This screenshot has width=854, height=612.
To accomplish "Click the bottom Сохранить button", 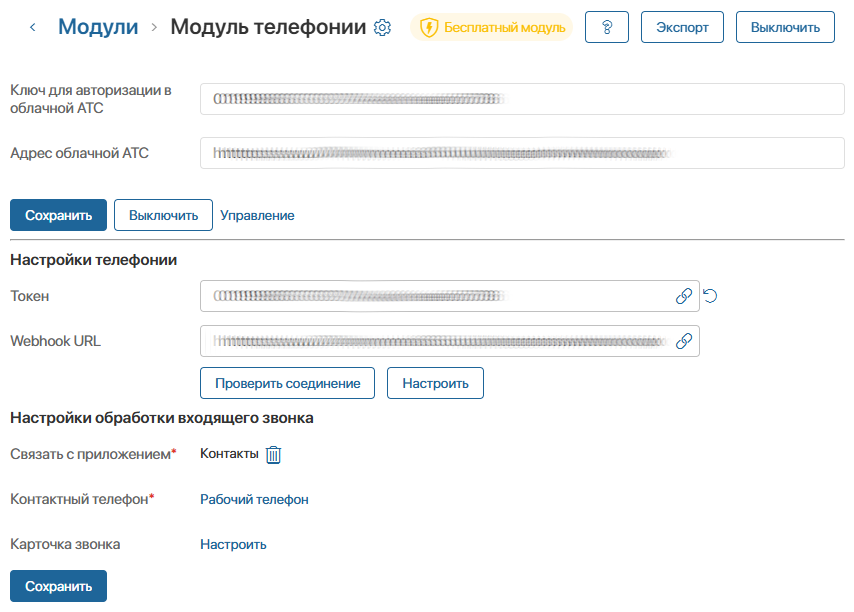I will [58, 586].
